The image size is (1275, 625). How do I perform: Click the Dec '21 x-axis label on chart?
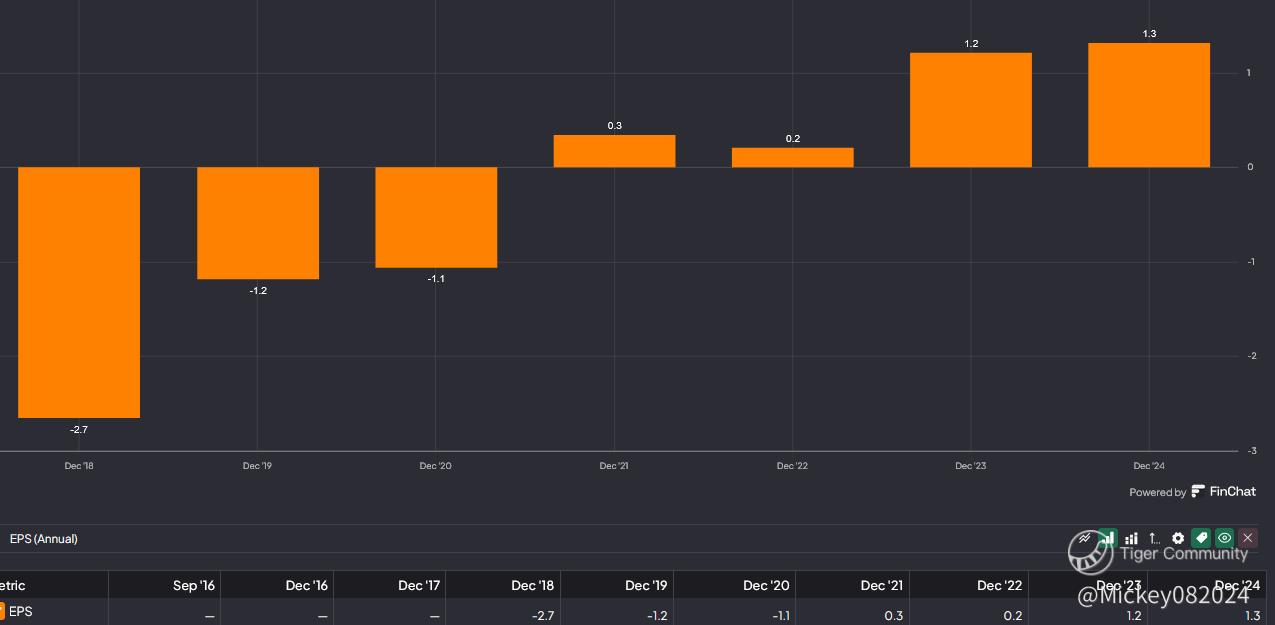tap(614, 466)
